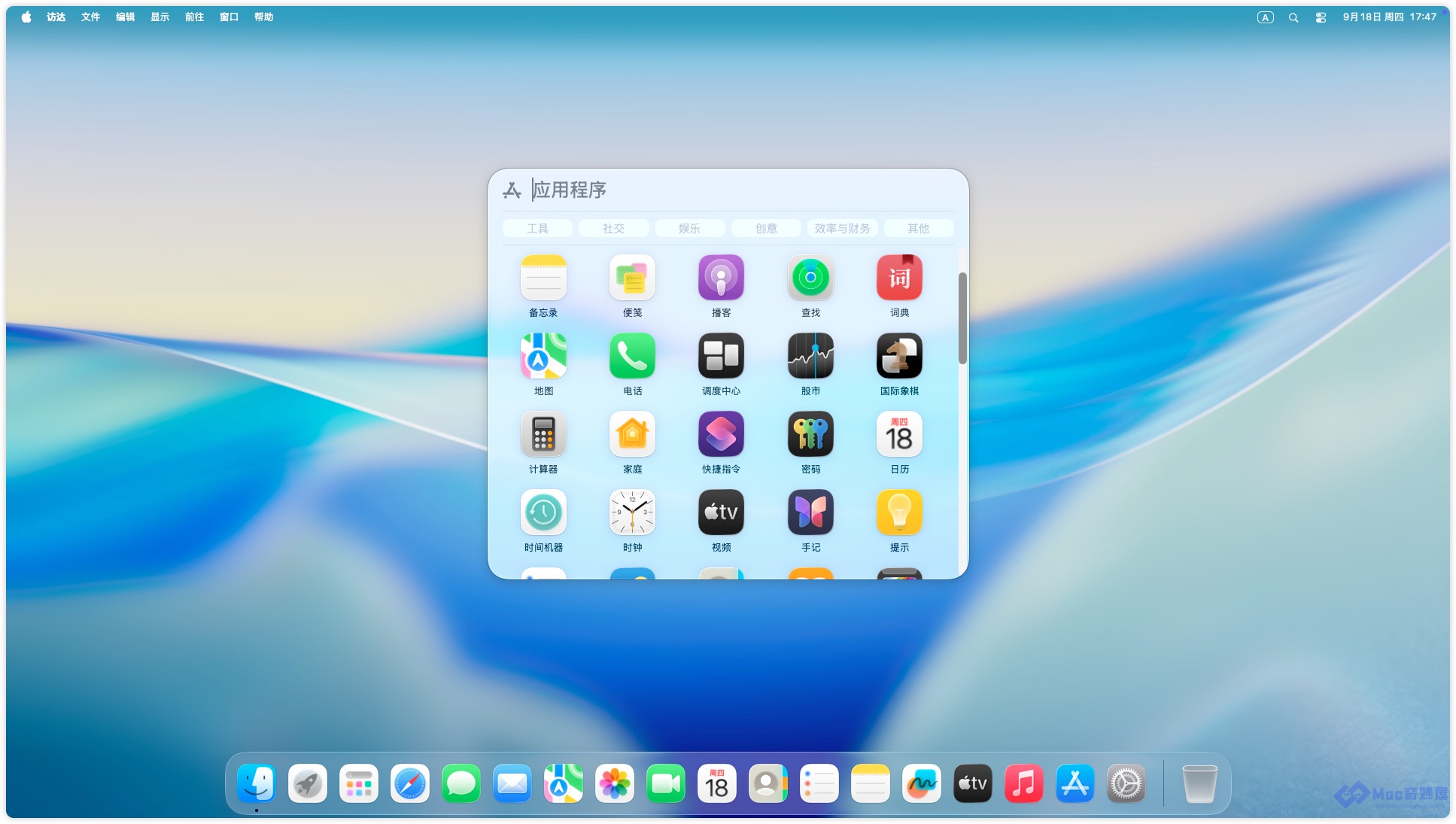This screenshot has width=1456, height=824.
Task: Select the 娱乐 category tab
Action: (x=689, y=228)
